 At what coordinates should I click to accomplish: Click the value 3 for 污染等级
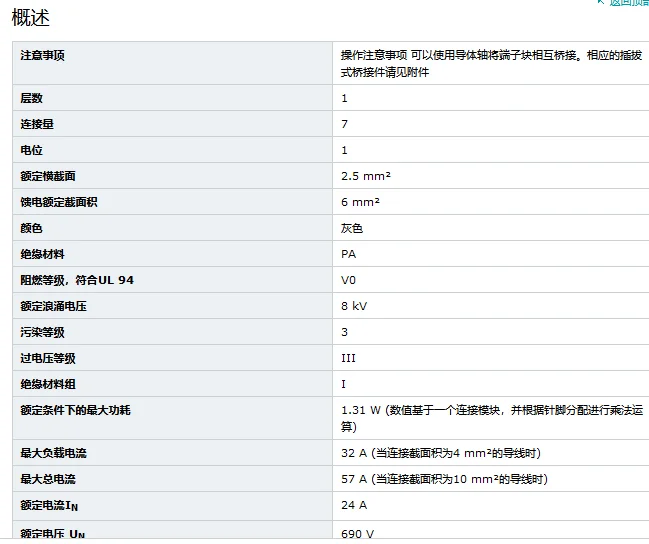pyautogui.click(x=344, y=332)
